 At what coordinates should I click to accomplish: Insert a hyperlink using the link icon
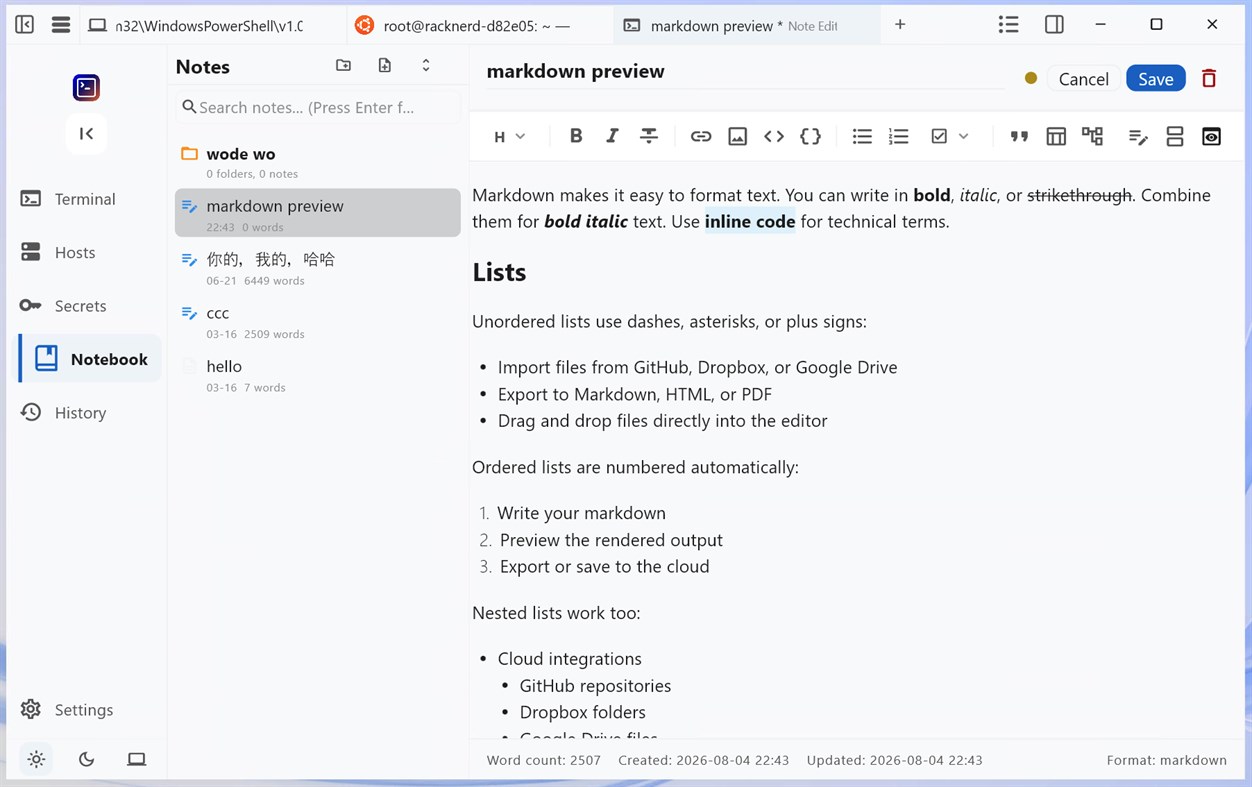click(701, 136)
